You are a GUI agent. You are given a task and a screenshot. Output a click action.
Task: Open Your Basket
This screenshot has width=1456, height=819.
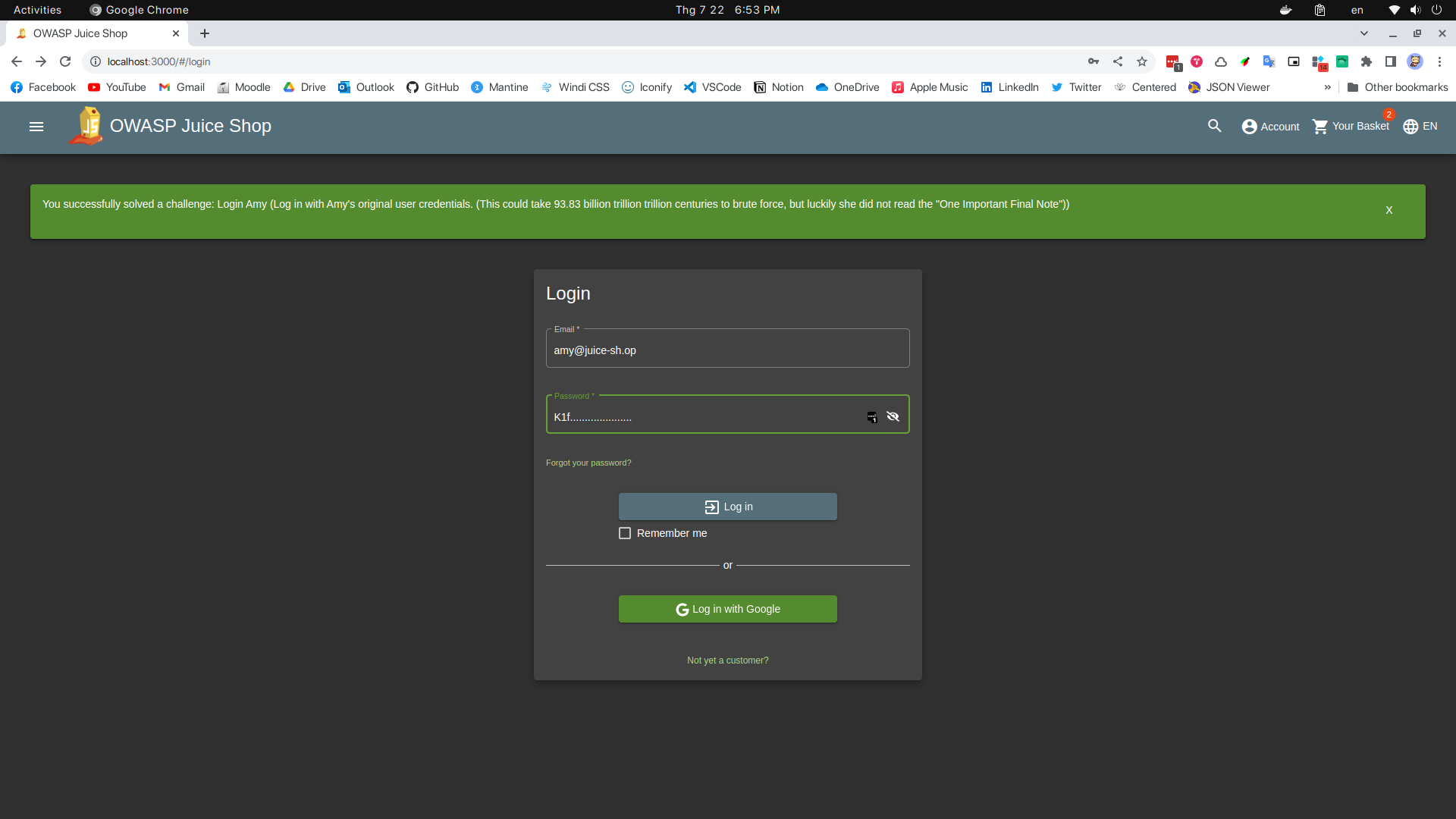(1351, 127)
